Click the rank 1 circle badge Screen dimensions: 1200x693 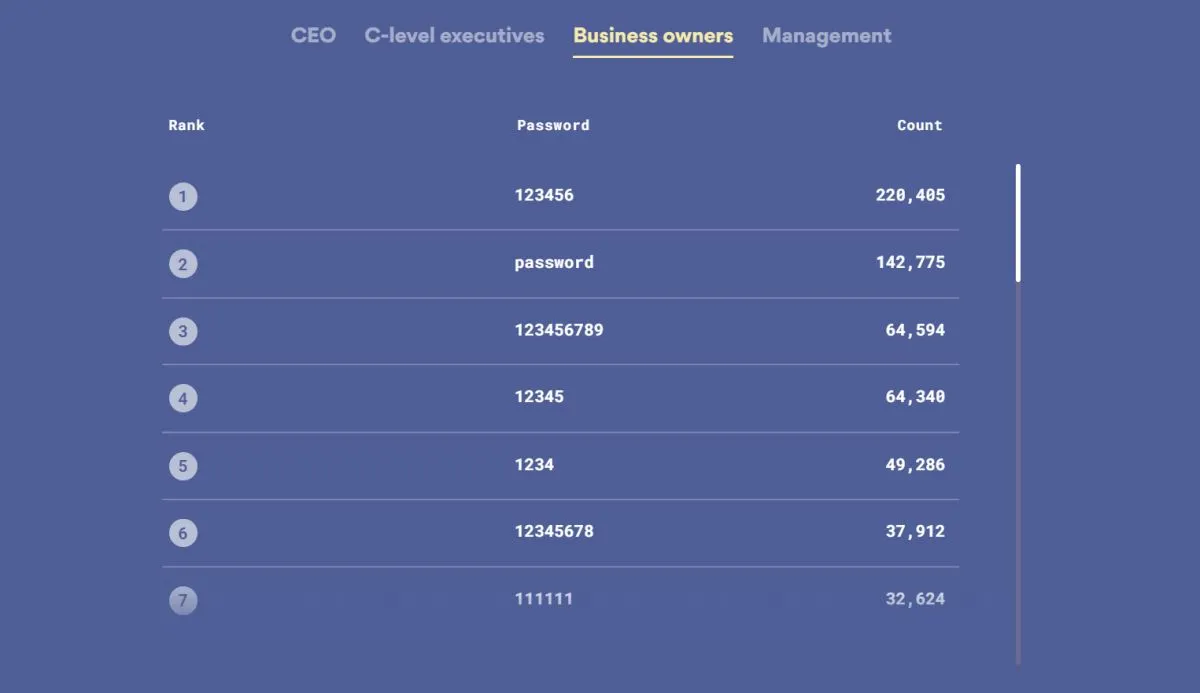183,196
